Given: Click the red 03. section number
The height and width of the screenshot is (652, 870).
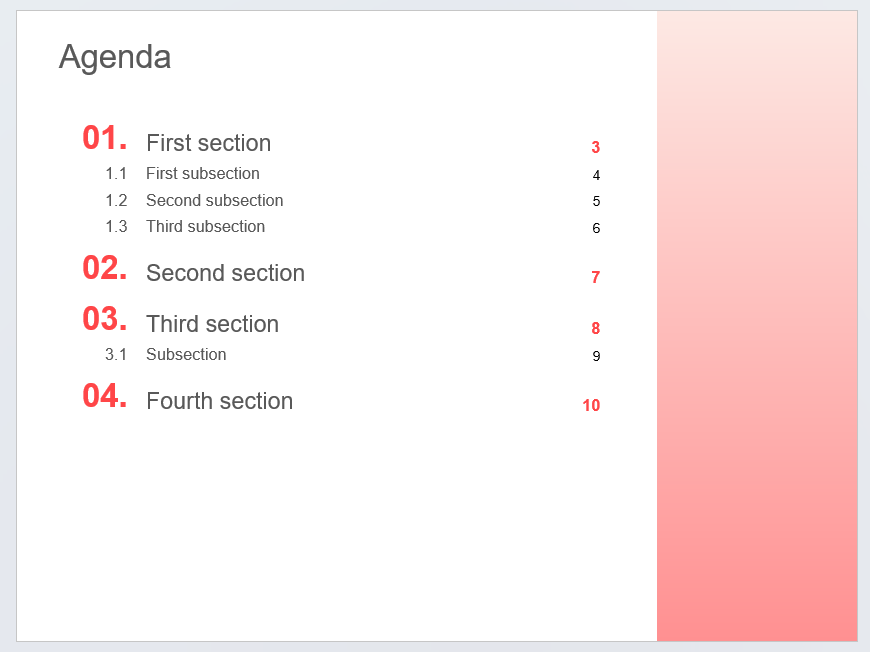Looking at the screenshot, I should point(105,319).
